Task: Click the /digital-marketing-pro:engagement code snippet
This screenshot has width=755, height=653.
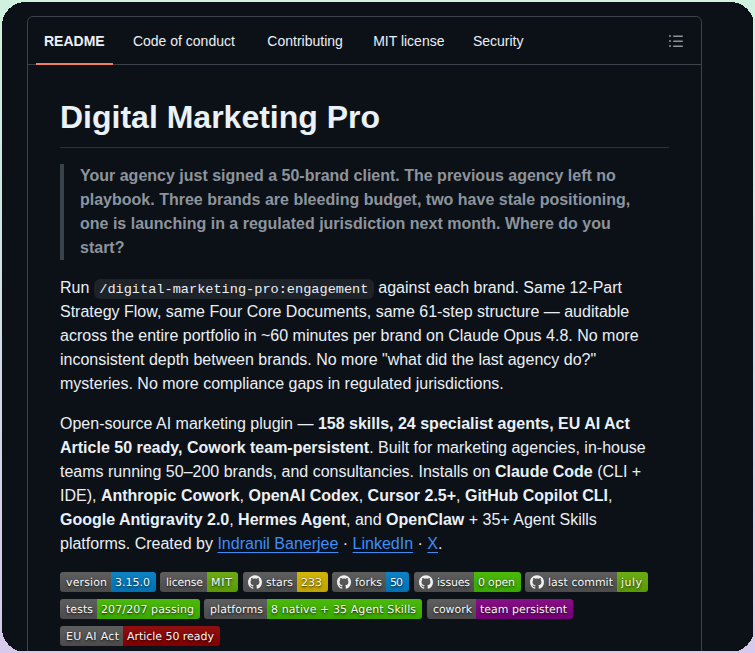Action: click(234, 289)
